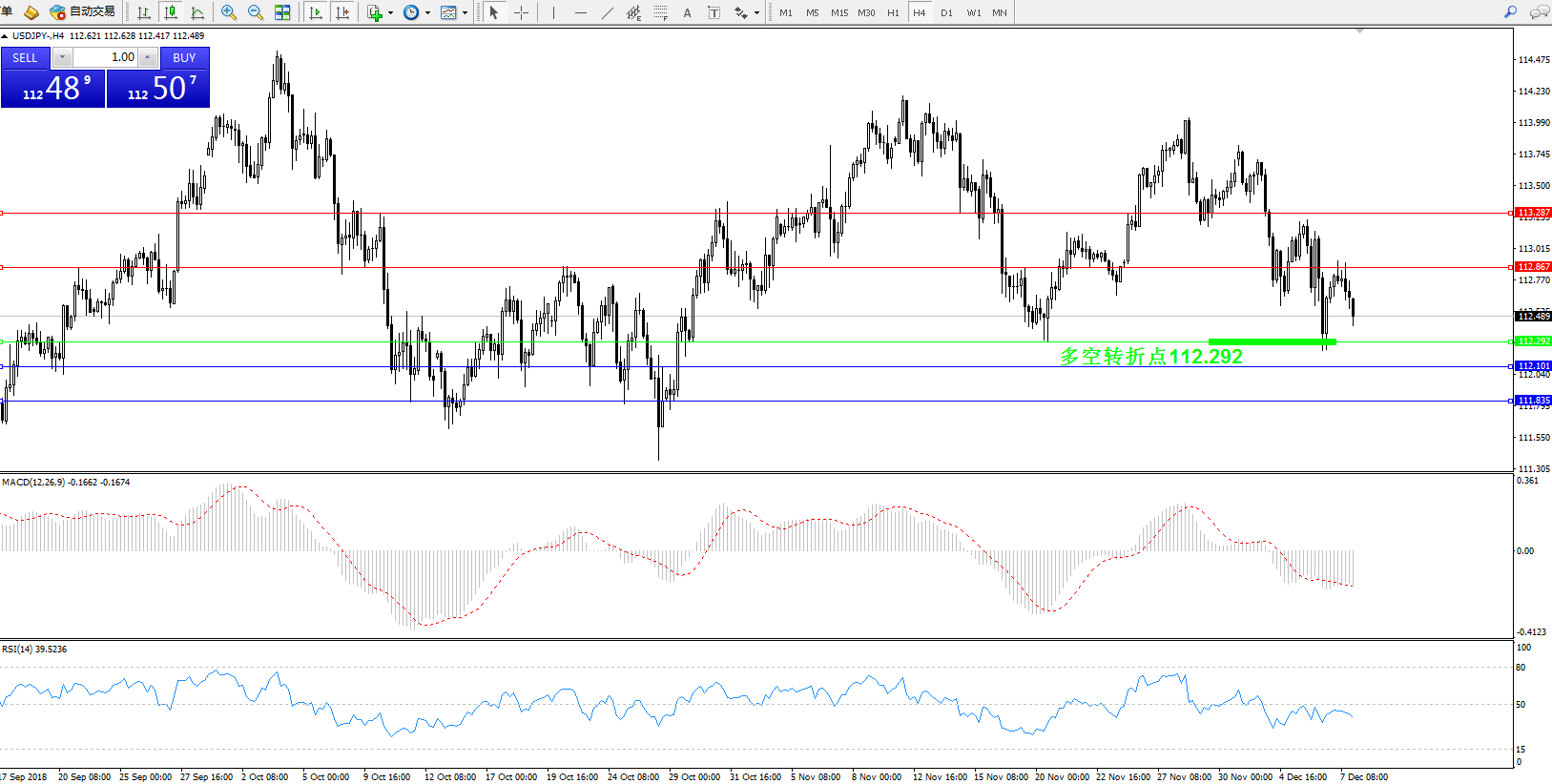The image size is (1552, 784).
Task: Select the Fibonacci retracement tool
Action: (660, 12)
